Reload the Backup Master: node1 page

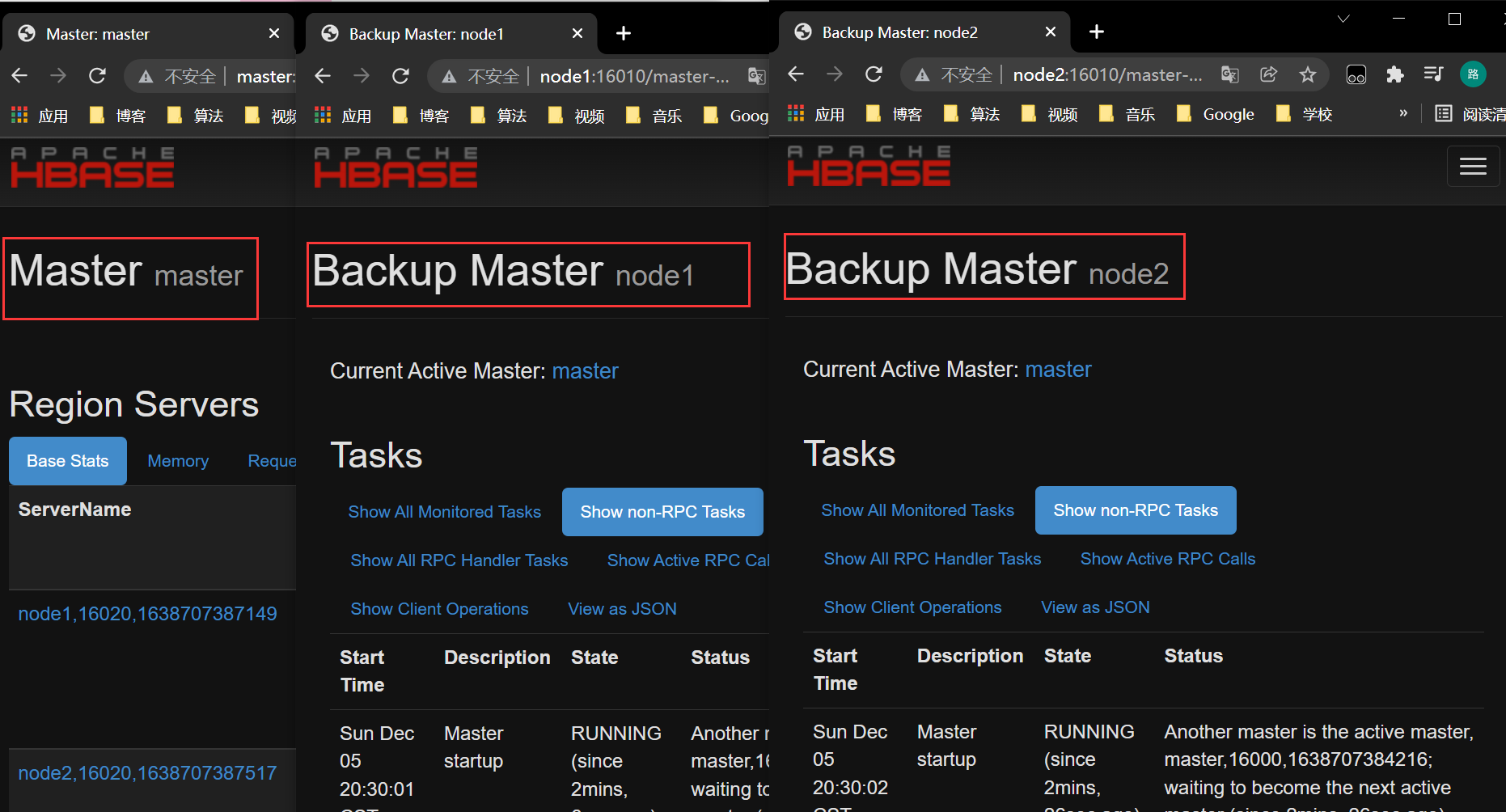(400, 76)
